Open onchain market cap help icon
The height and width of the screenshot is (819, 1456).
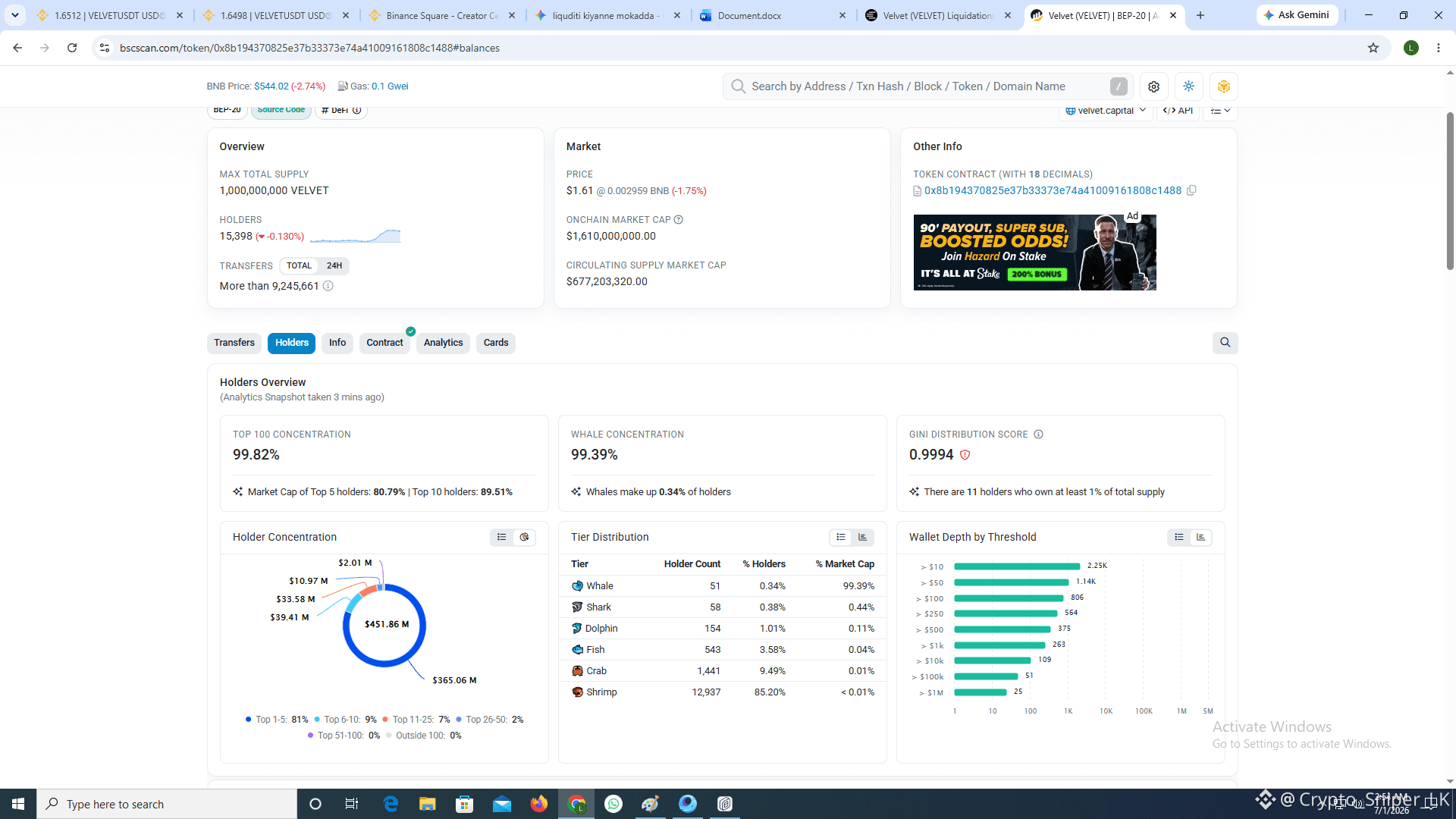679,220
